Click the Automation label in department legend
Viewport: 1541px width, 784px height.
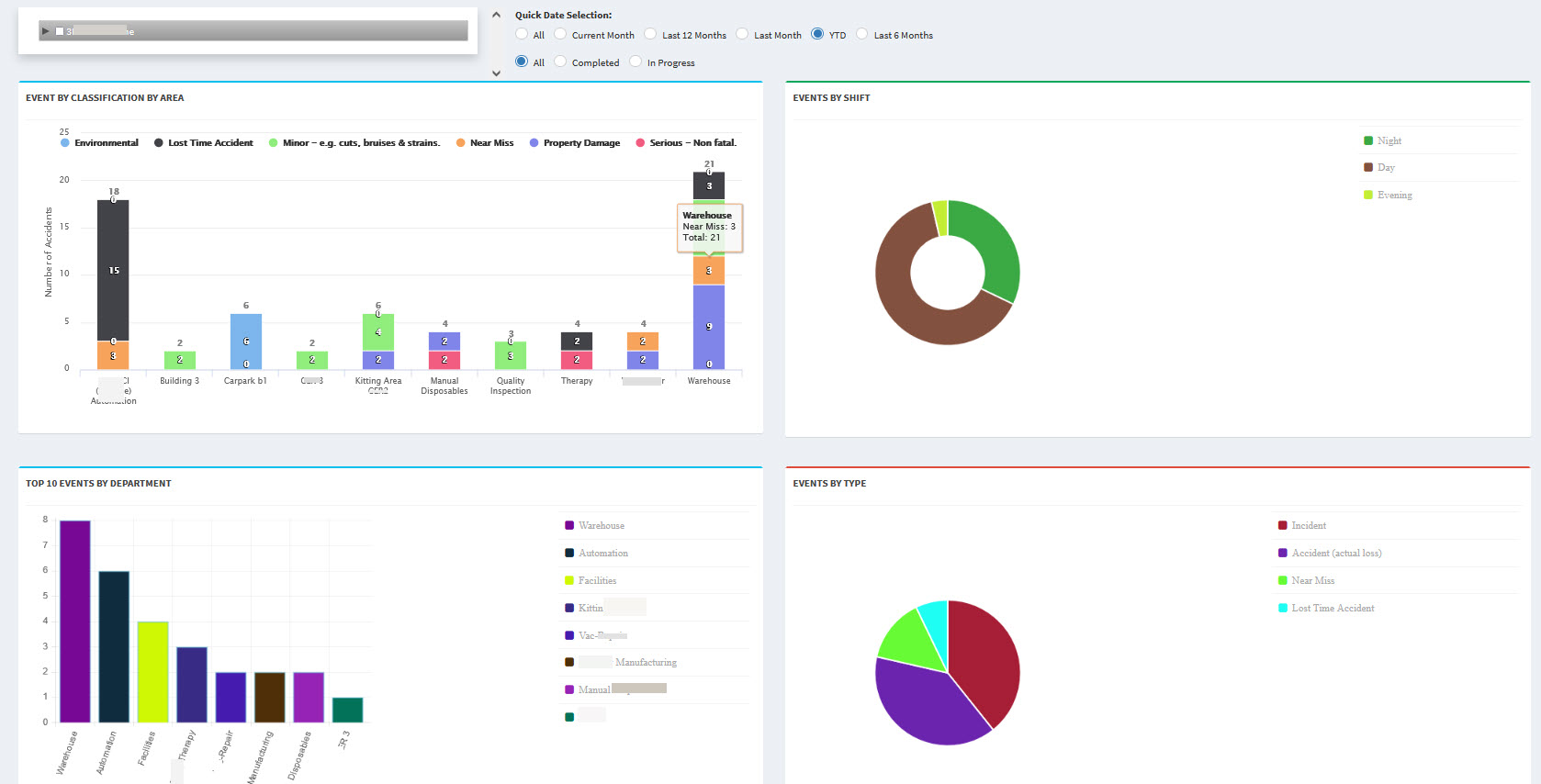pyautogui.click(x=603, y=553)
